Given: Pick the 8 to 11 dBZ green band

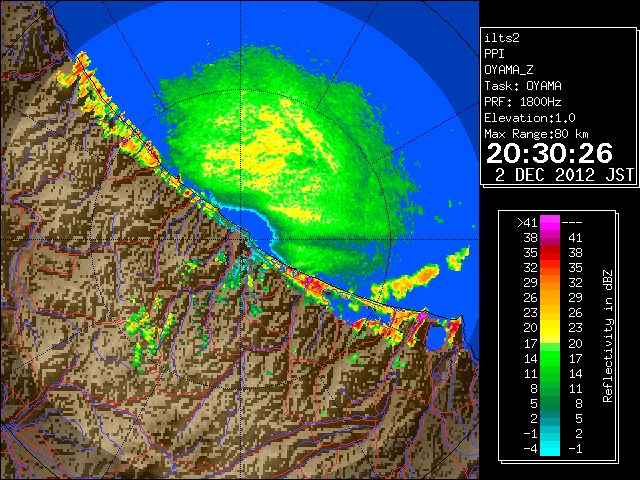Looking at the screenshot, I should pos(550,388).
